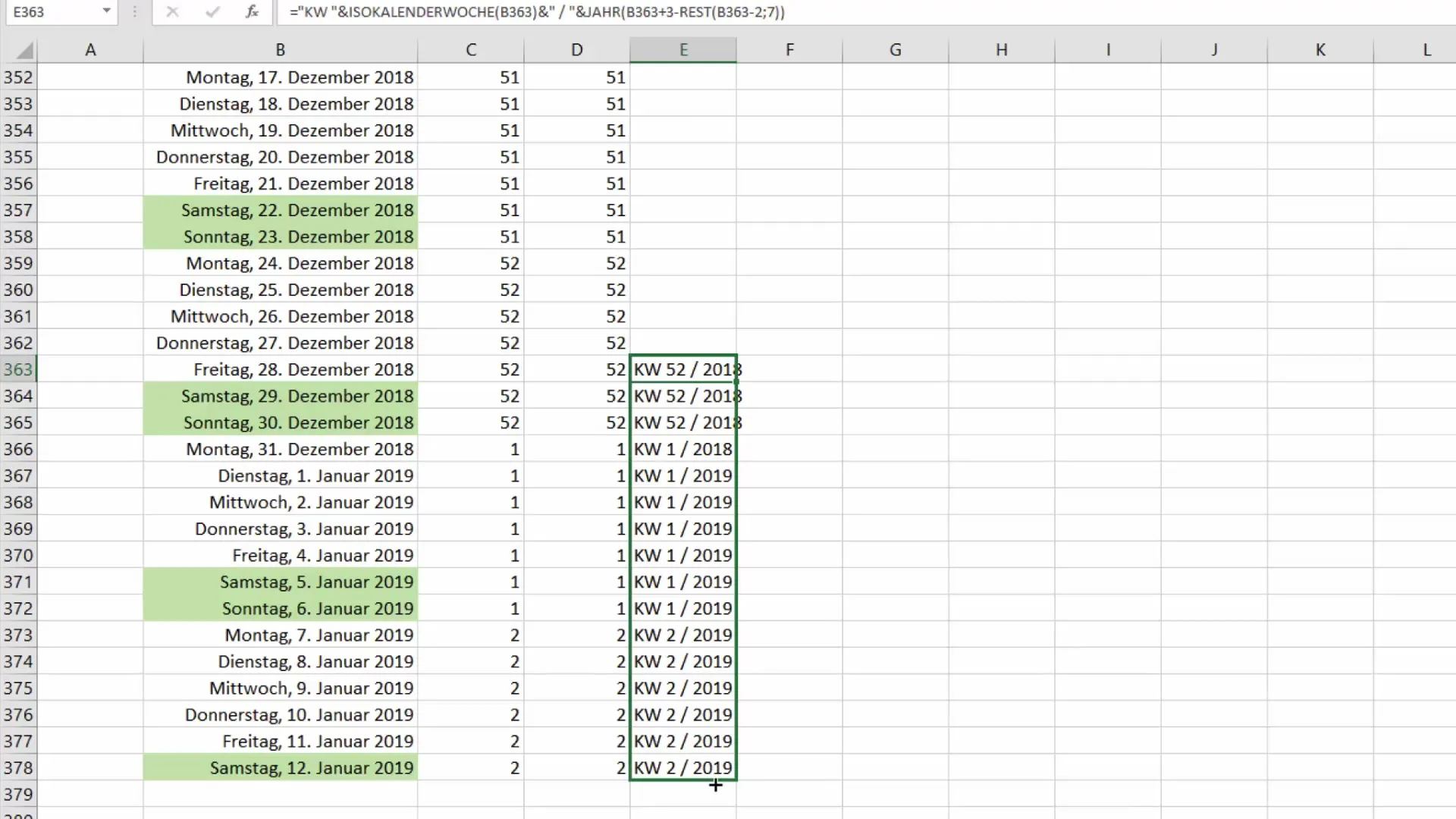Click cell 'Freitag, 21. Dezember 2018'
Screen dimensions: 1456x819
pos(281,184)
